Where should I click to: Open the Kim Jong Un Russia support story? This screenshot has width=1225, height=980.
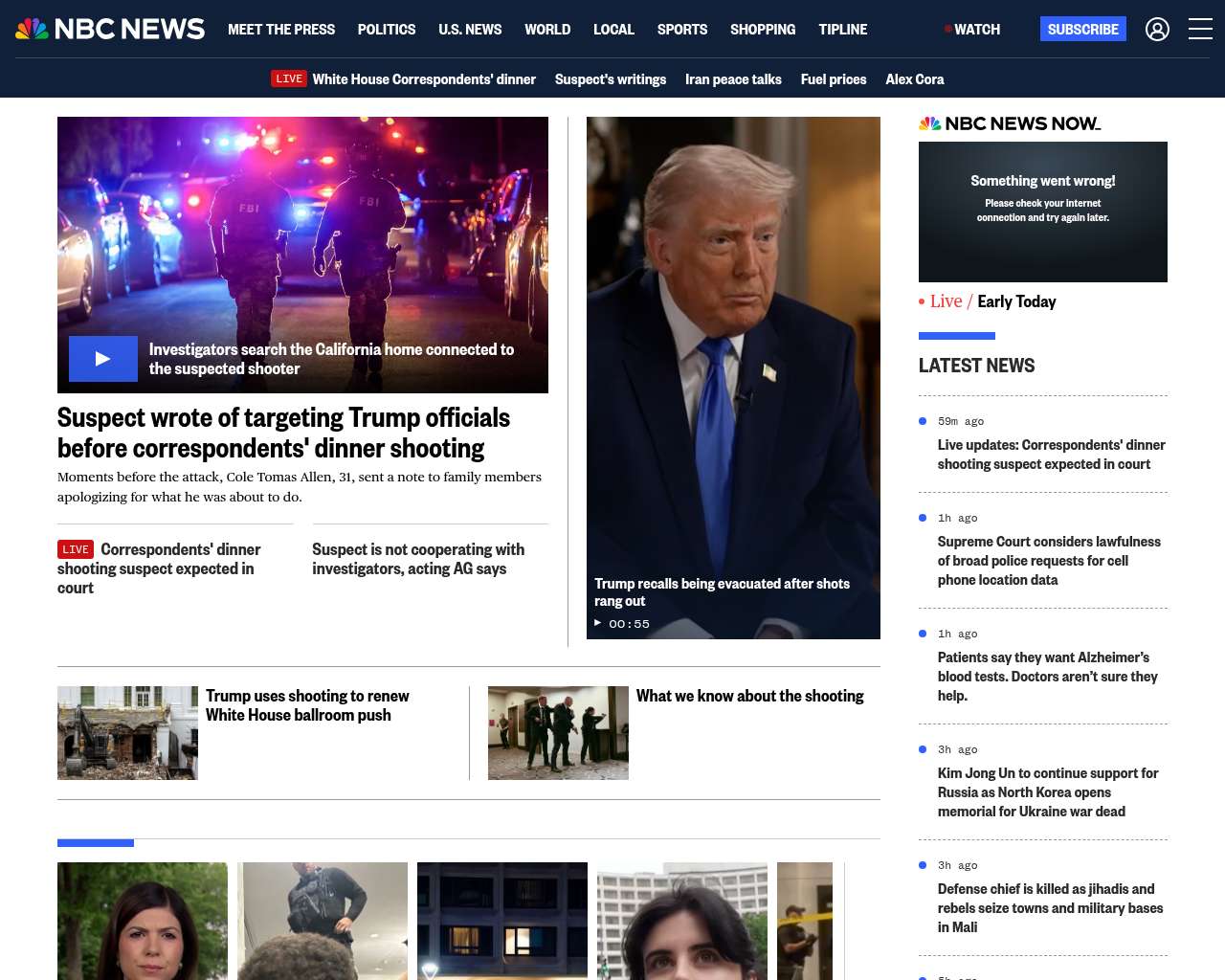click(x=1047, y=792)
